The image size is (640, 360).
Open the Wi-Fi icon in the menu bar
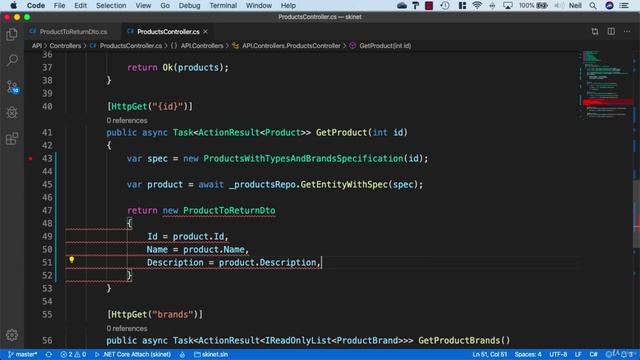coord(477,5)
